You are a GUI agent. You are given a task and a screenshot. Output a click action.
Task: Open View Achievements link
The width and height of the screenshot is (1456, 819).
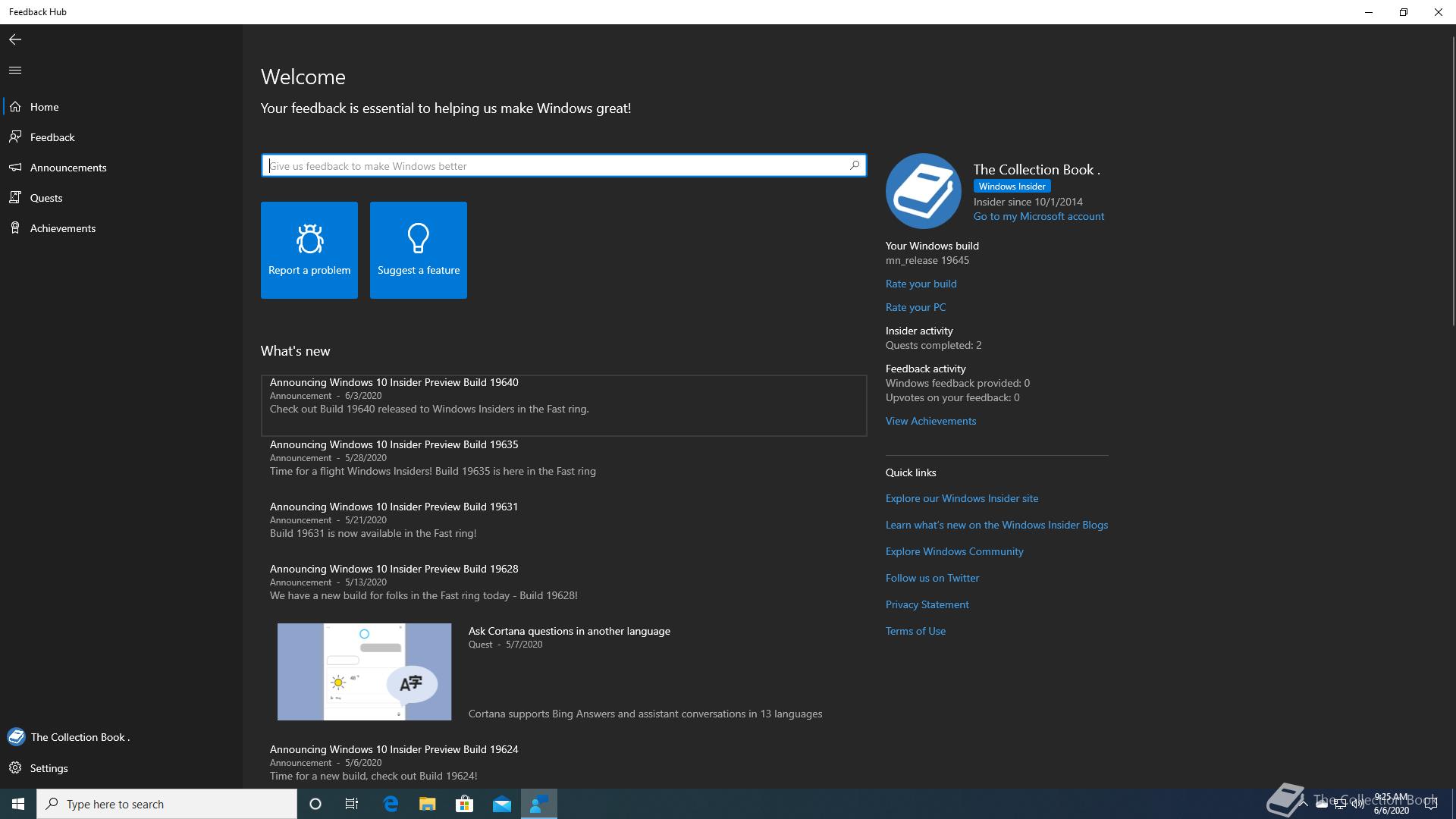click(930, 421)
